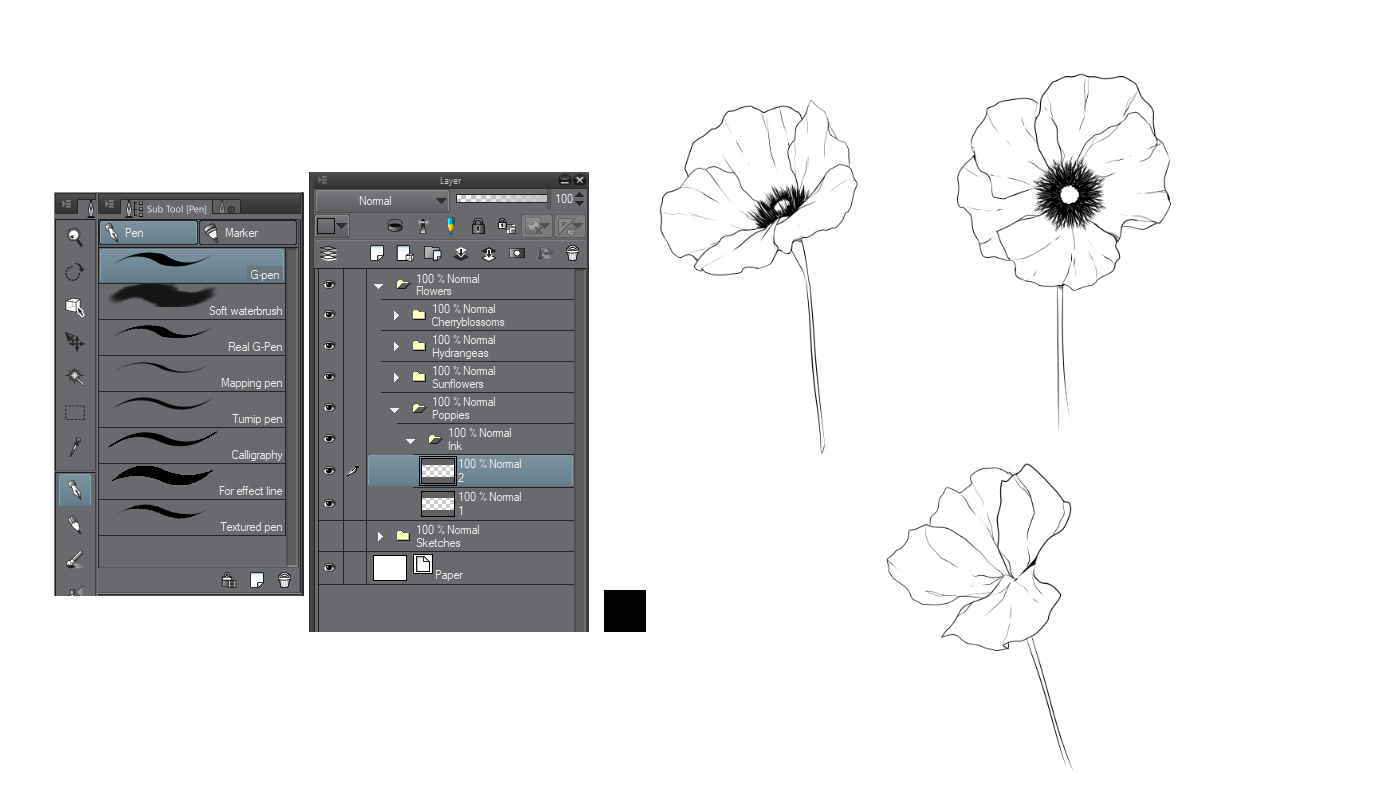1391x800 pixels.
Task: Collapse the Poppies folder
Action: 394,410
